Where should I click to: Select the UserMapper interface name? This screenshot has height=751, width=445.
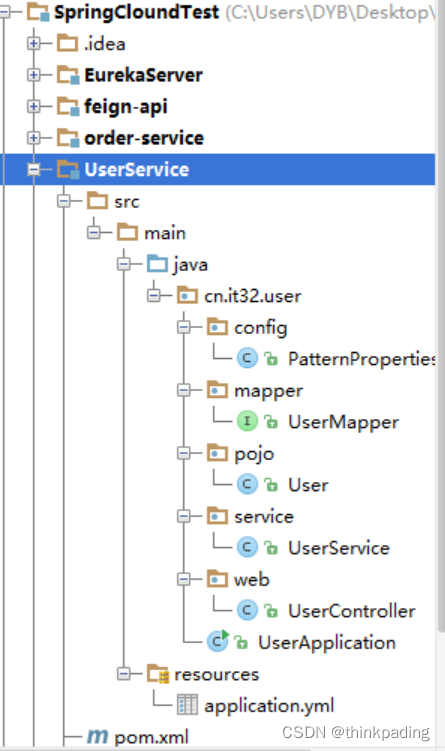click(343, 422)
